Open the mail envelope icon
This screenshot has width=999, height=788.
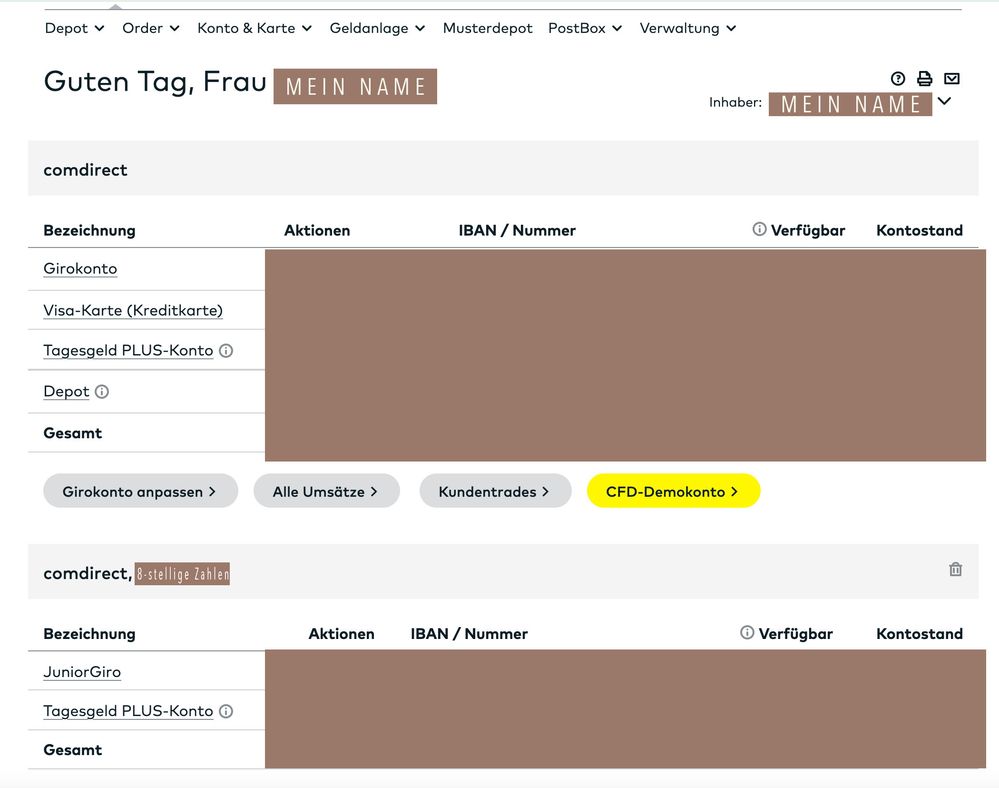point(951,79)
